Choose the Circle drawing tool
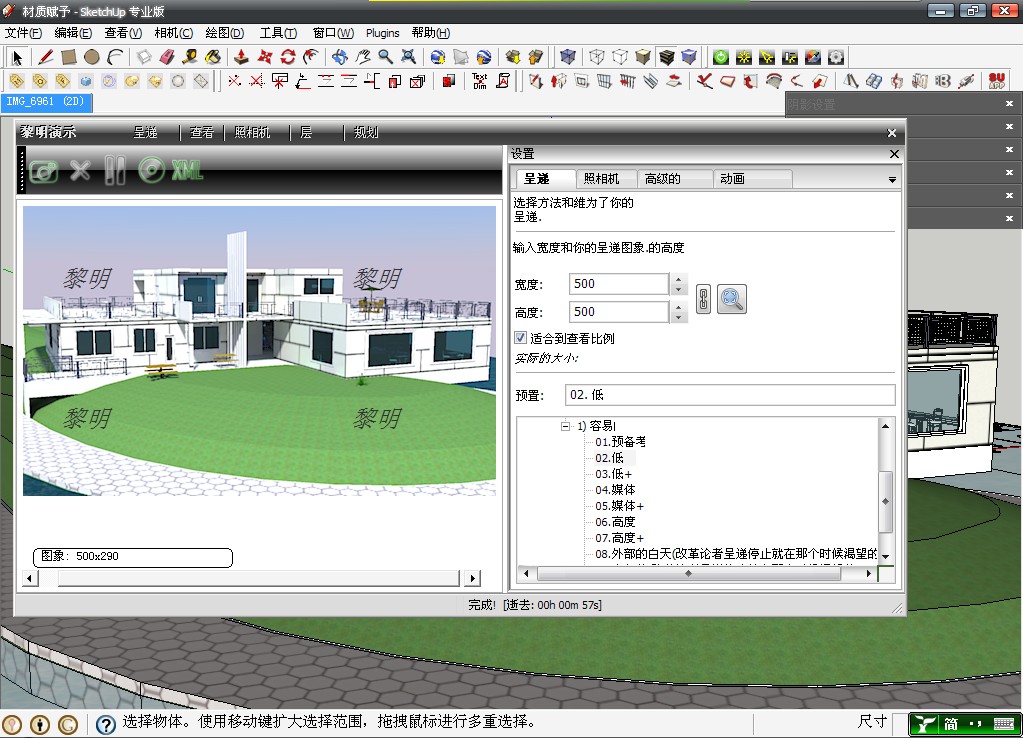Image resolution: width=1023 pixels, height=738 pixels. point(92,57)
